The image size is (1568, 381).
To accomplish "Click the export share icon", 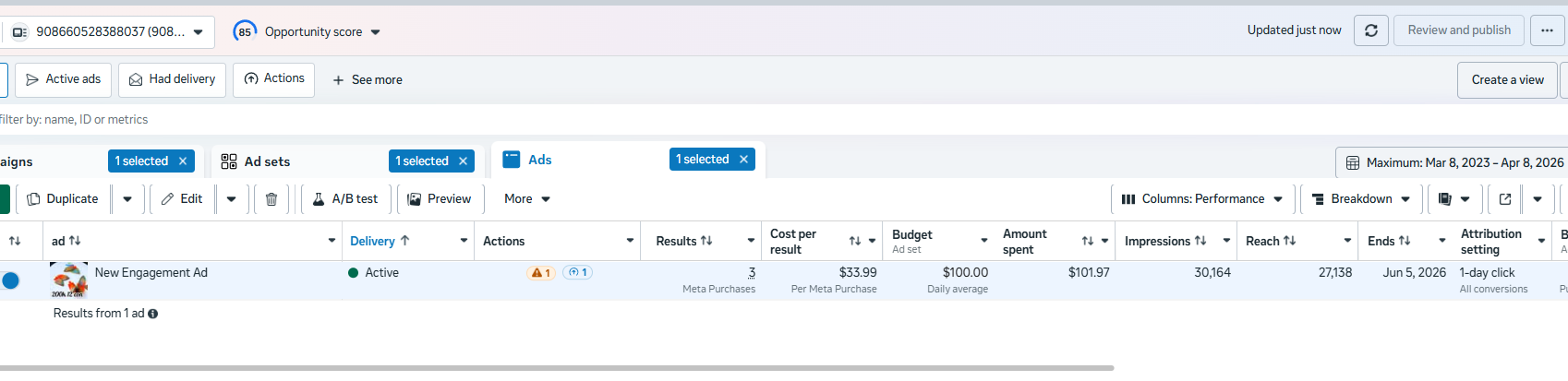I will pyautogui.click(x=1505, y=199).
